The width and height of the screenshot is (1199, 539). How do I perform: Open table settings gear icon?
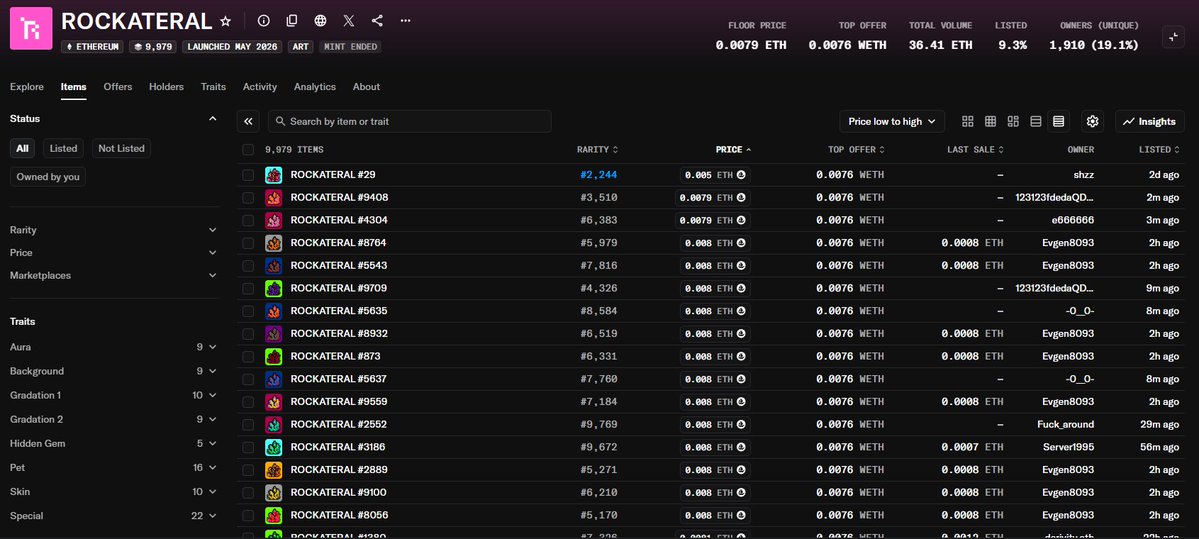[x=1092, y=122]
